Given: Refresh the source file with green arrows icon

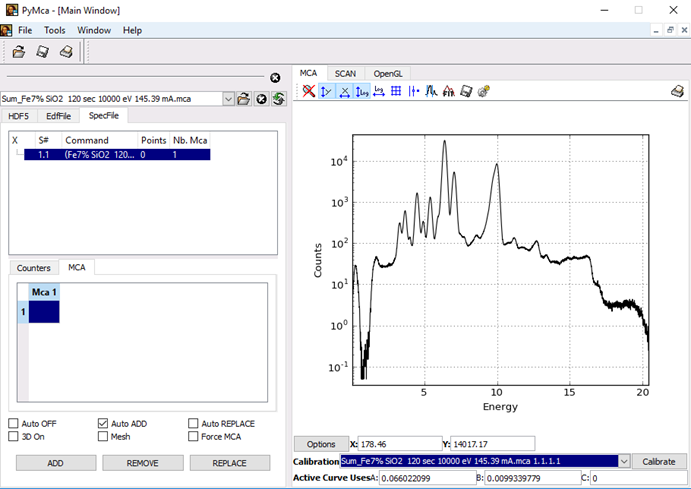Looking at the screenshot, I should click(279, 99).
